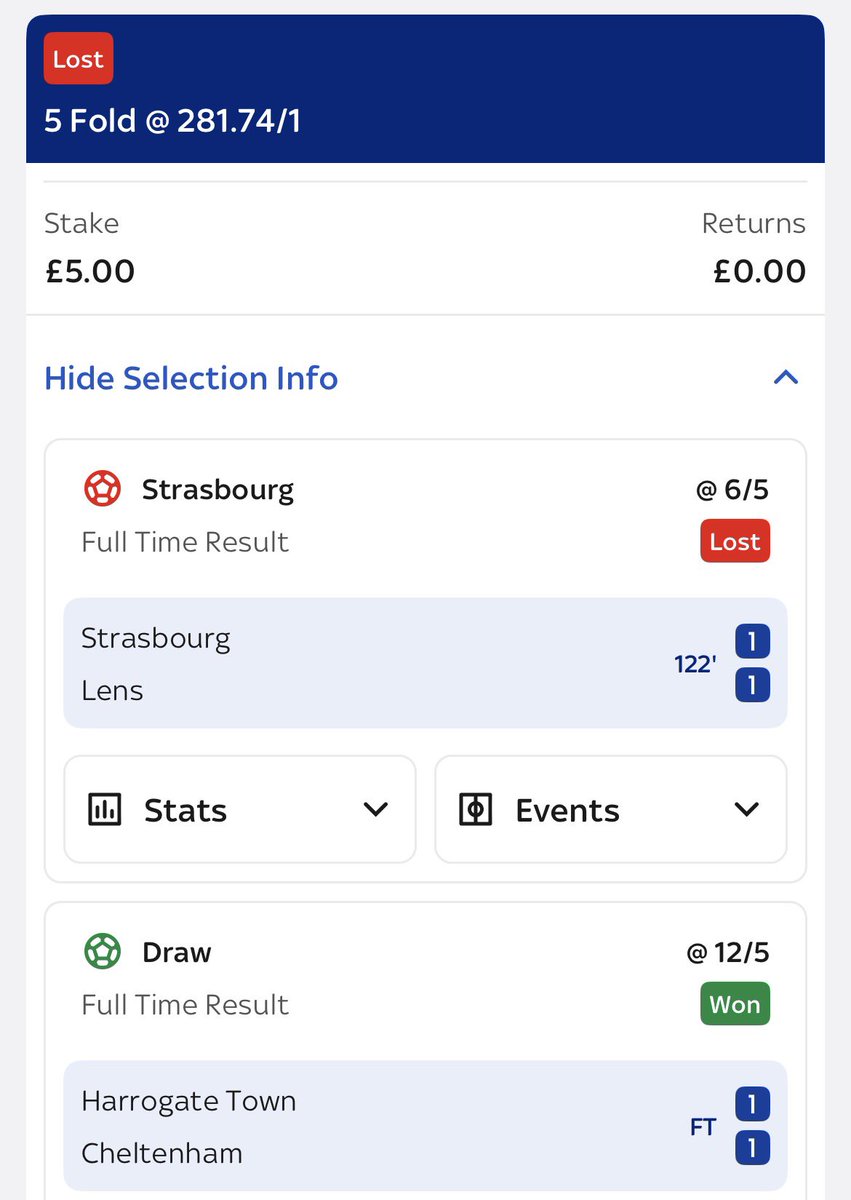The height and width of the screenshot is (1200, 851).
Task: Open the Stats panel button
Action: click(x=240, y=809)
